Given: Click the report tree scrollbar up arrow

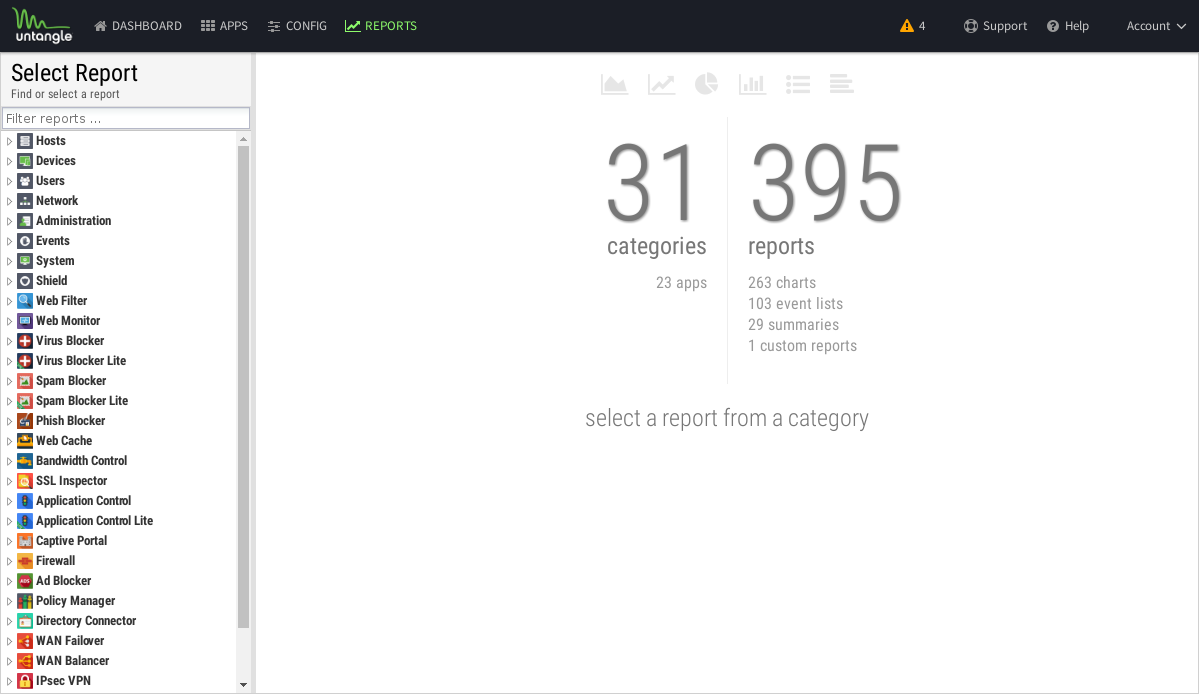Looking at the screenshot, I should [x=243, y=139].
